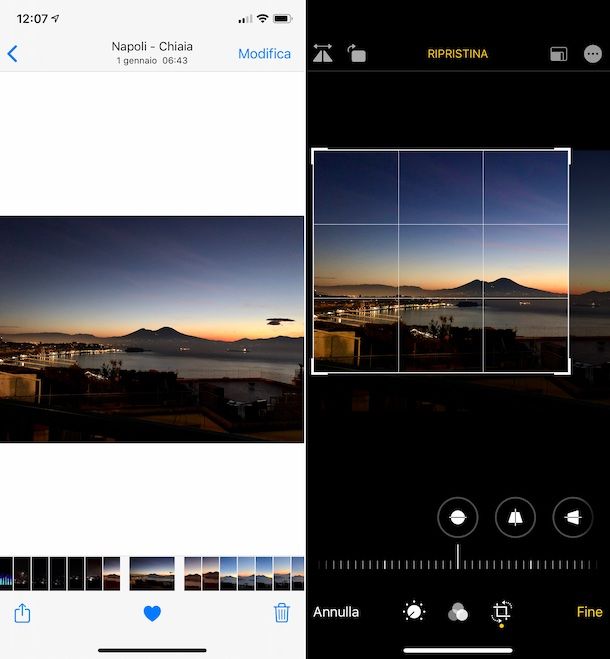Open the Napoli sunset photo in viewer

coord(152,329)
